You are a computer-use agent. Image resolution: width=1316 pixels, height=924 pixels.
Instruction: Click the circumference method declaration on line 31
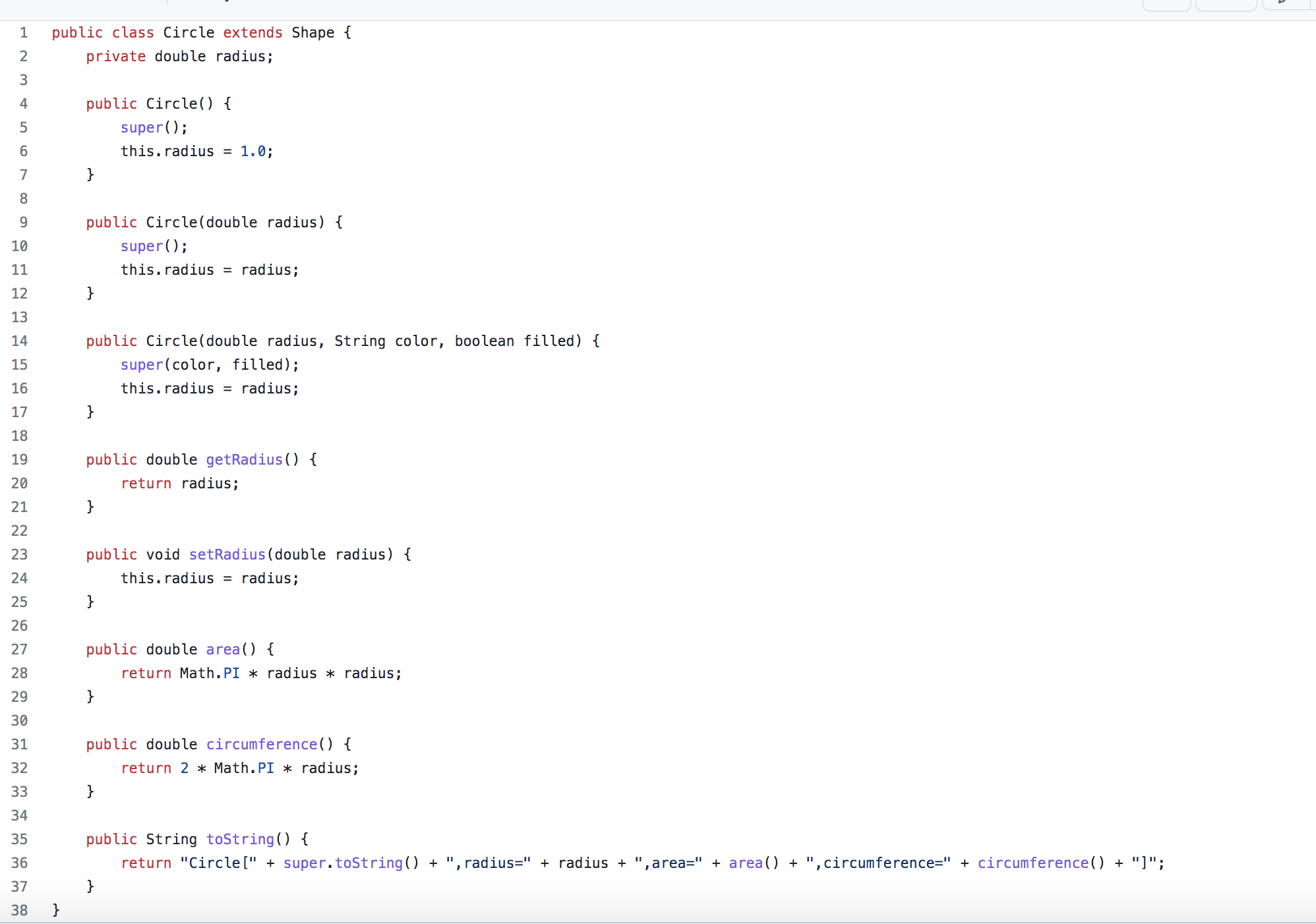pyautogui.click(x=262, y=745)
